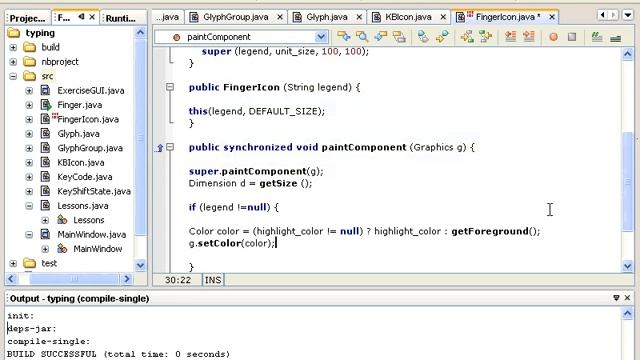Screen dimensions: 640x360
Task: Collapse the MainWindow.java tree node
Action: [29, 235]
